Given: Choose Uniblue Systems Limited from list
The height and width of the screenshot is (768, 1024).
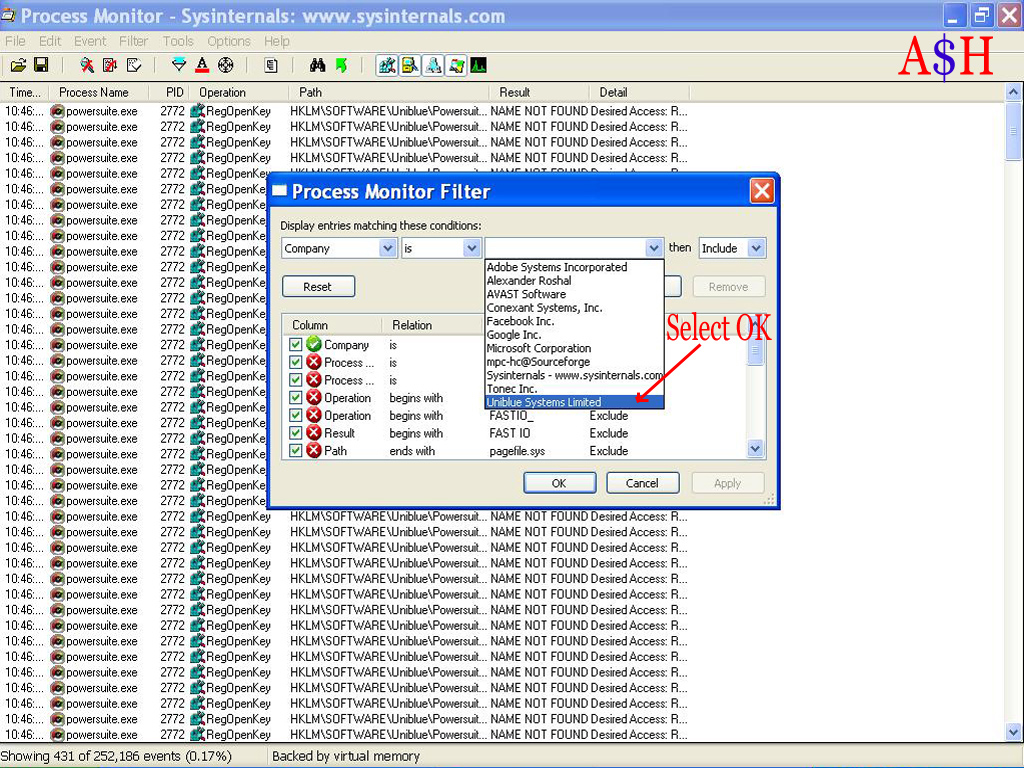Looking at the screenshot, I should 574,402.
